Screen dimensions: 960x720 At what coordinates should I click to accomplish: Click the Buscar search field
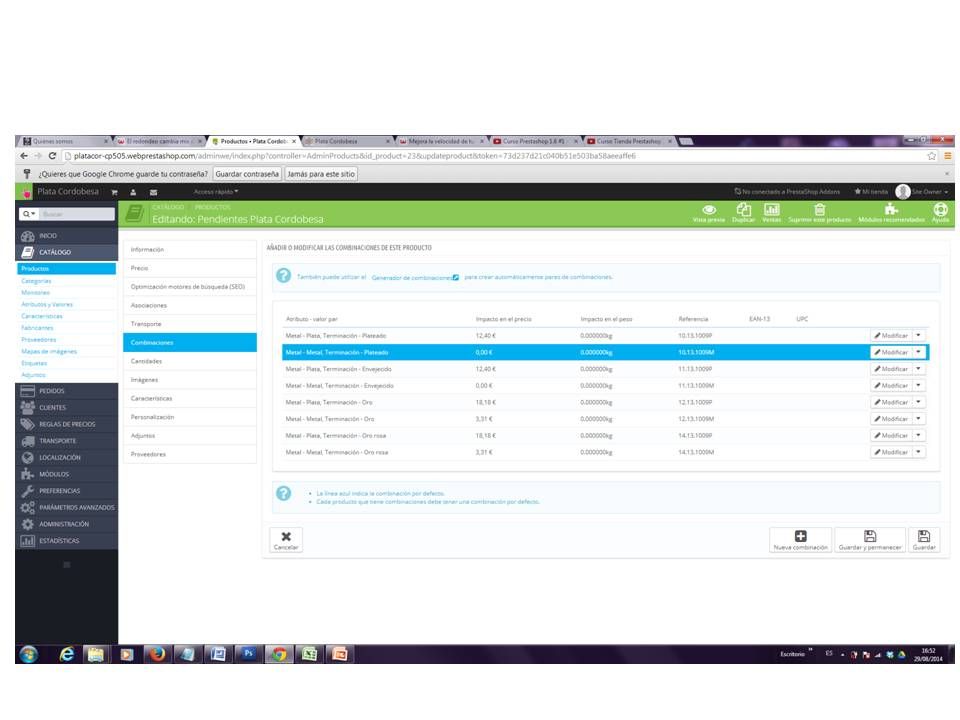pyautogui.click(x=77, y=214)
